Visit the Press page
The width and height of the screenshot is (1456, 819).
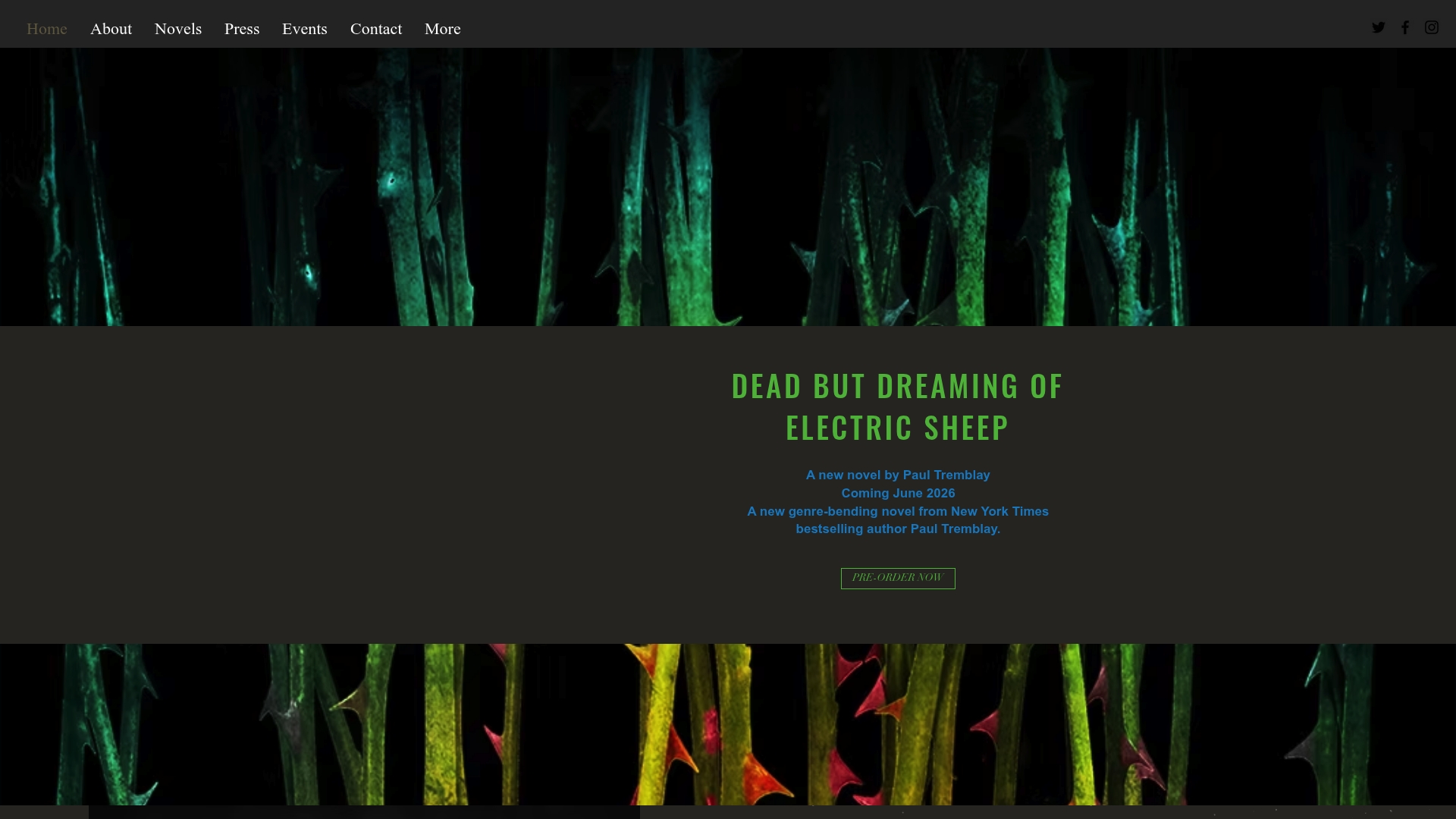coord(242,29)
